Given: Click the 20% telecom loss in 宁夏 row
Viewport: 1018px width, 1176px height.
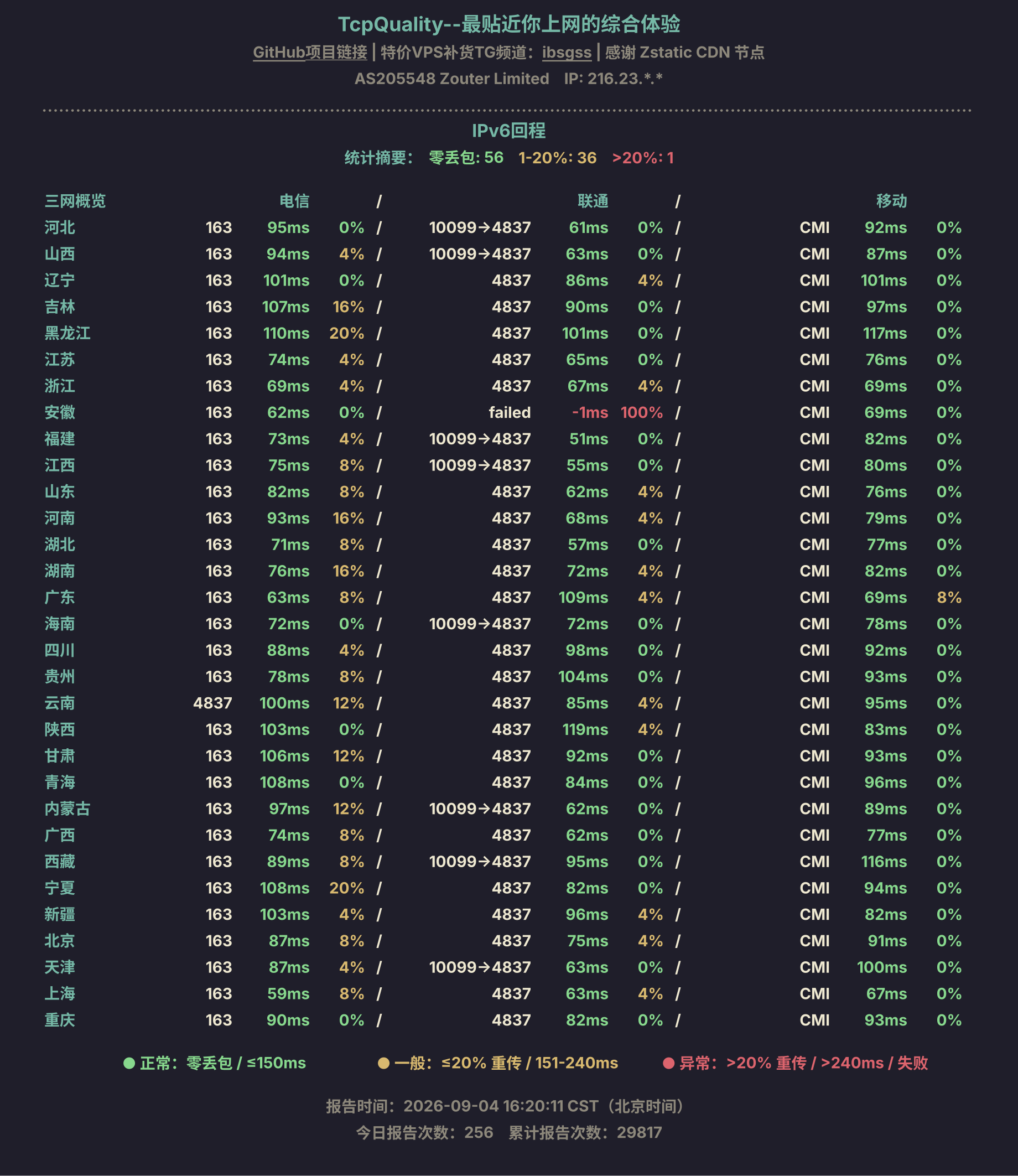Looking at the screenshot, I should coord(346,888).
